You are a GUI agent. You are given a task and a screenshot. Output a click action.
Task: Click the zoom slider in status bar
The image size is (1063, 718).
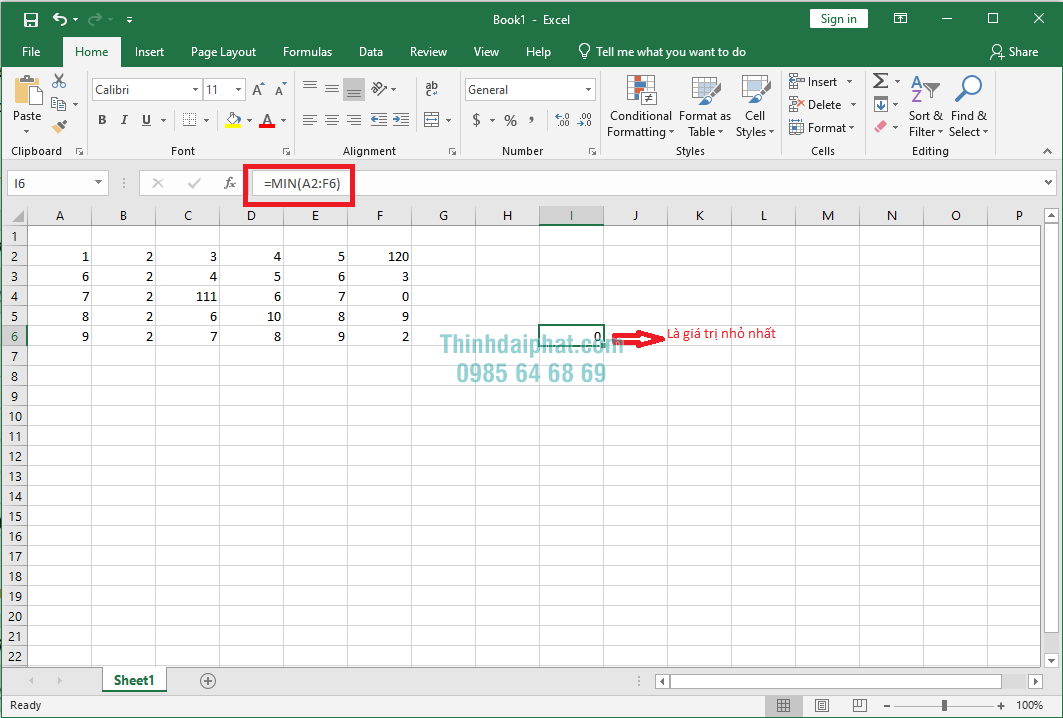tap(944, 705)
